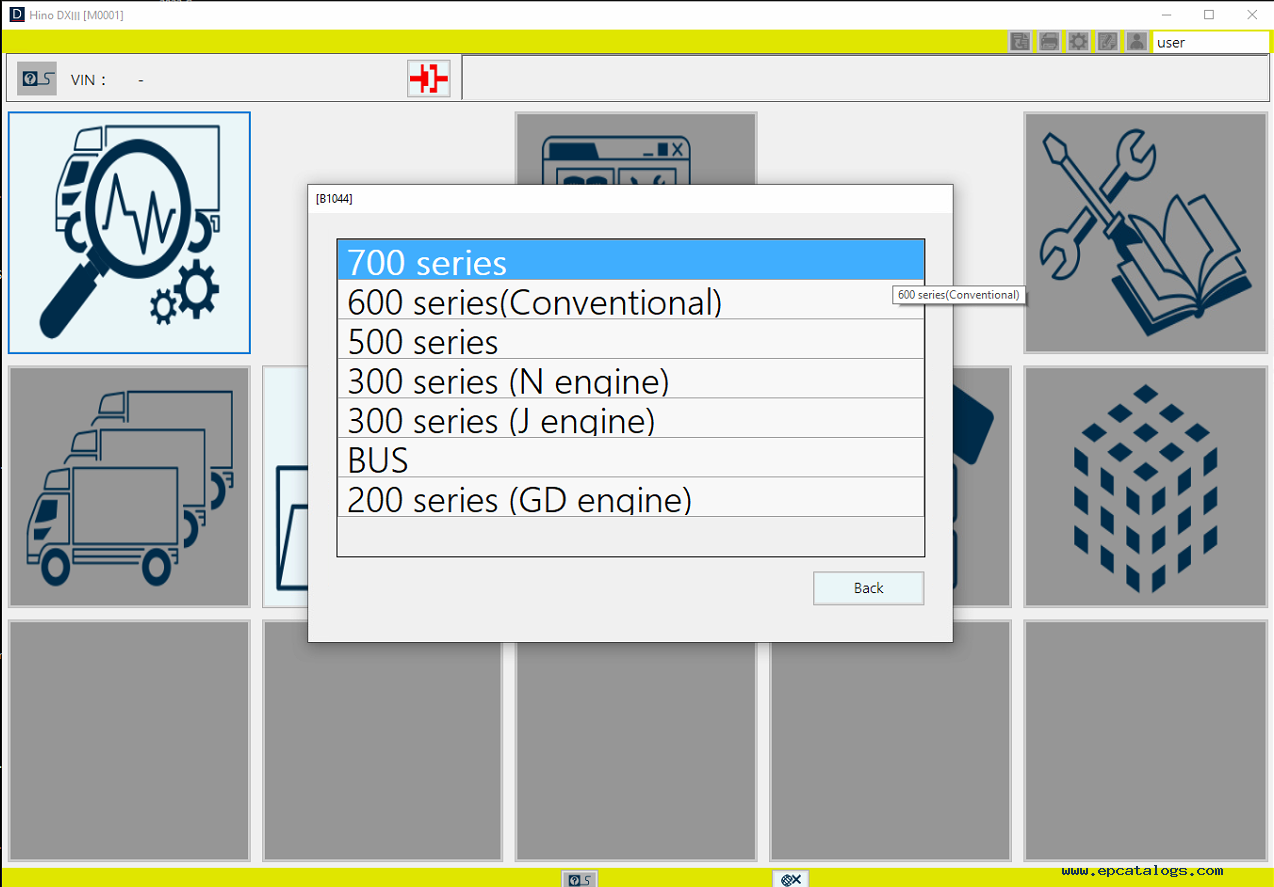This screenshot has height=887, width=1274.
Task: Click the vehicle diagnostics magnifier tile
Action: point(129,233)
